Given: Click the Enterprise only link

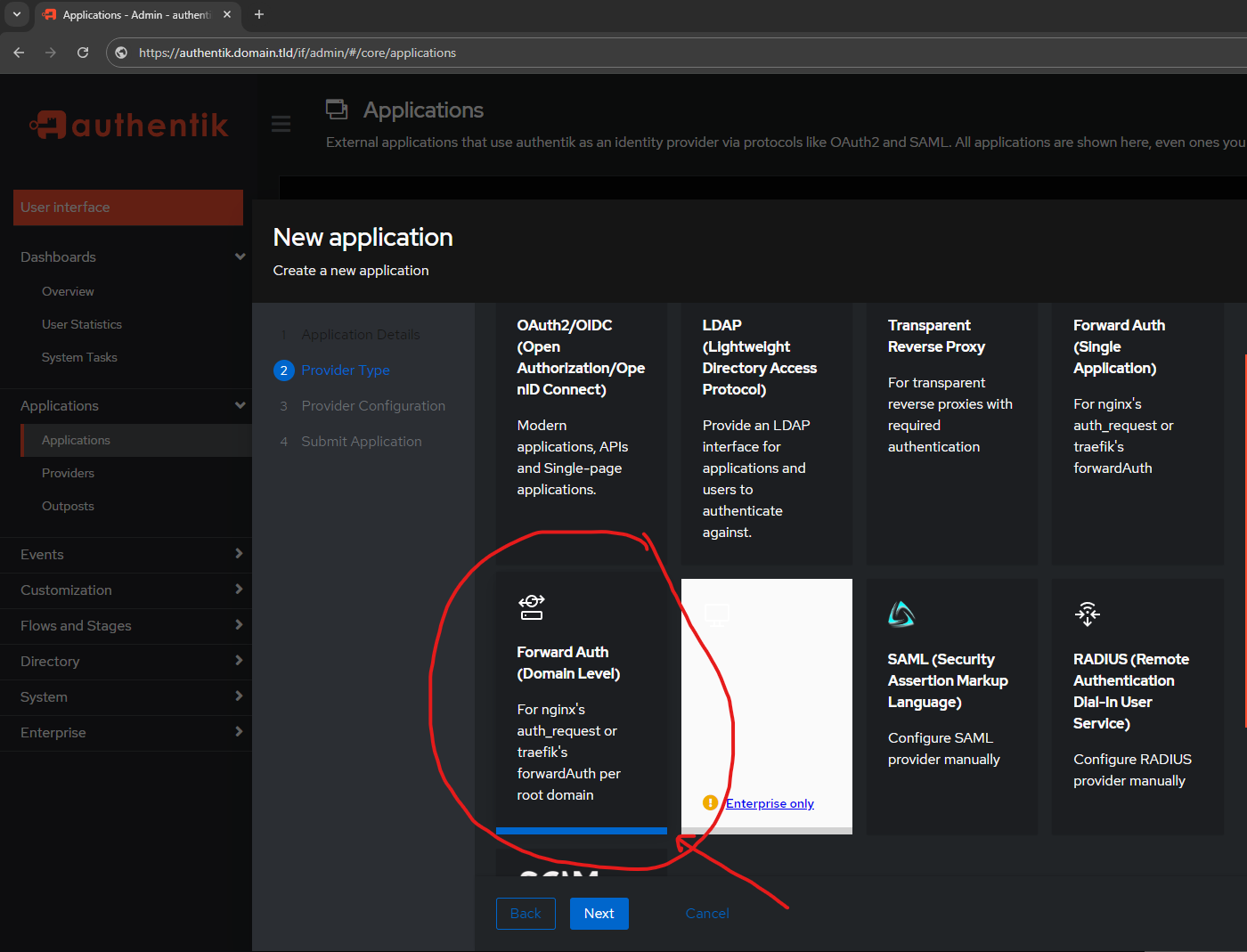Looking at the screenshot, I should point(770,803).
